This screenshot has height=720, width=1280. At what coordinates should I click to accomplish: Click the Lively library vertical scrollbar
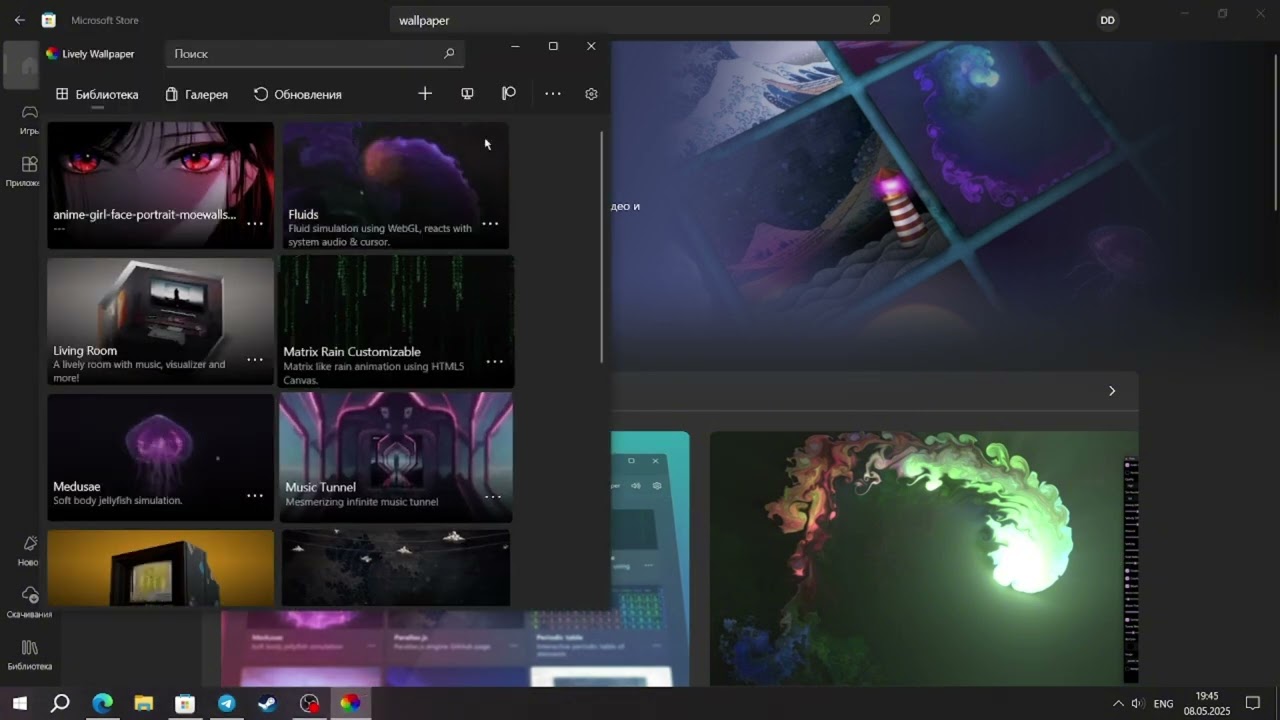pos(602,247)
